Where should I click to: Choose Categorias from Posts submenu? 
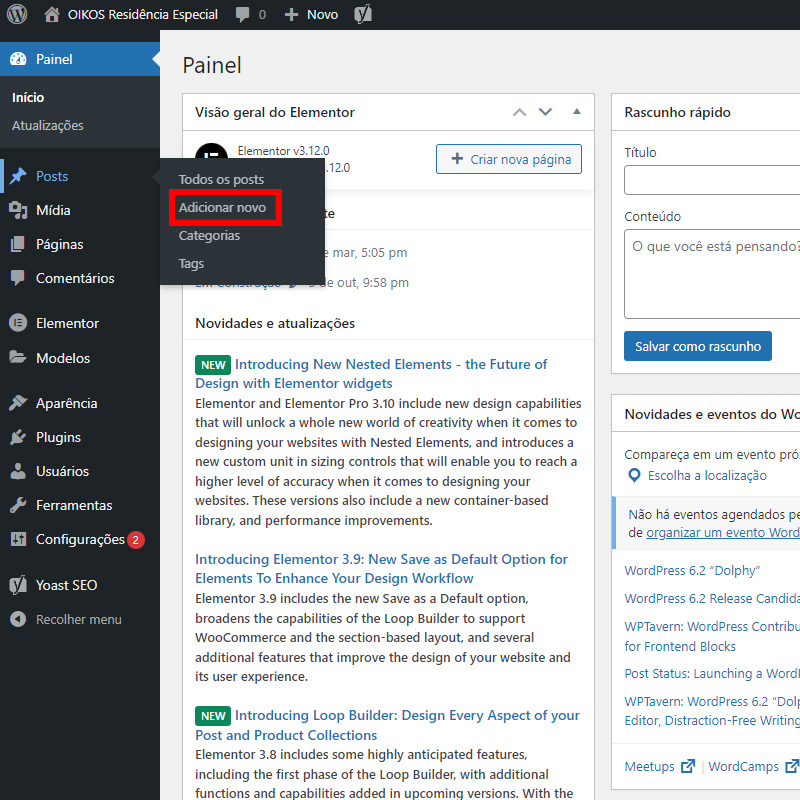(x=210, y=236)
